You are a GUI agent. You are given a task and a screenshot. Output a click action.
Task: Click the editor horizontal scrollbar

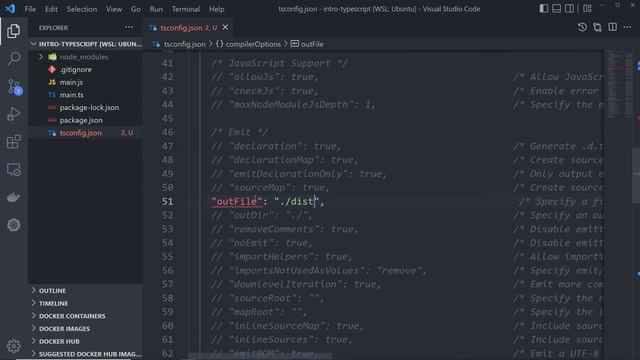[260, 356]
